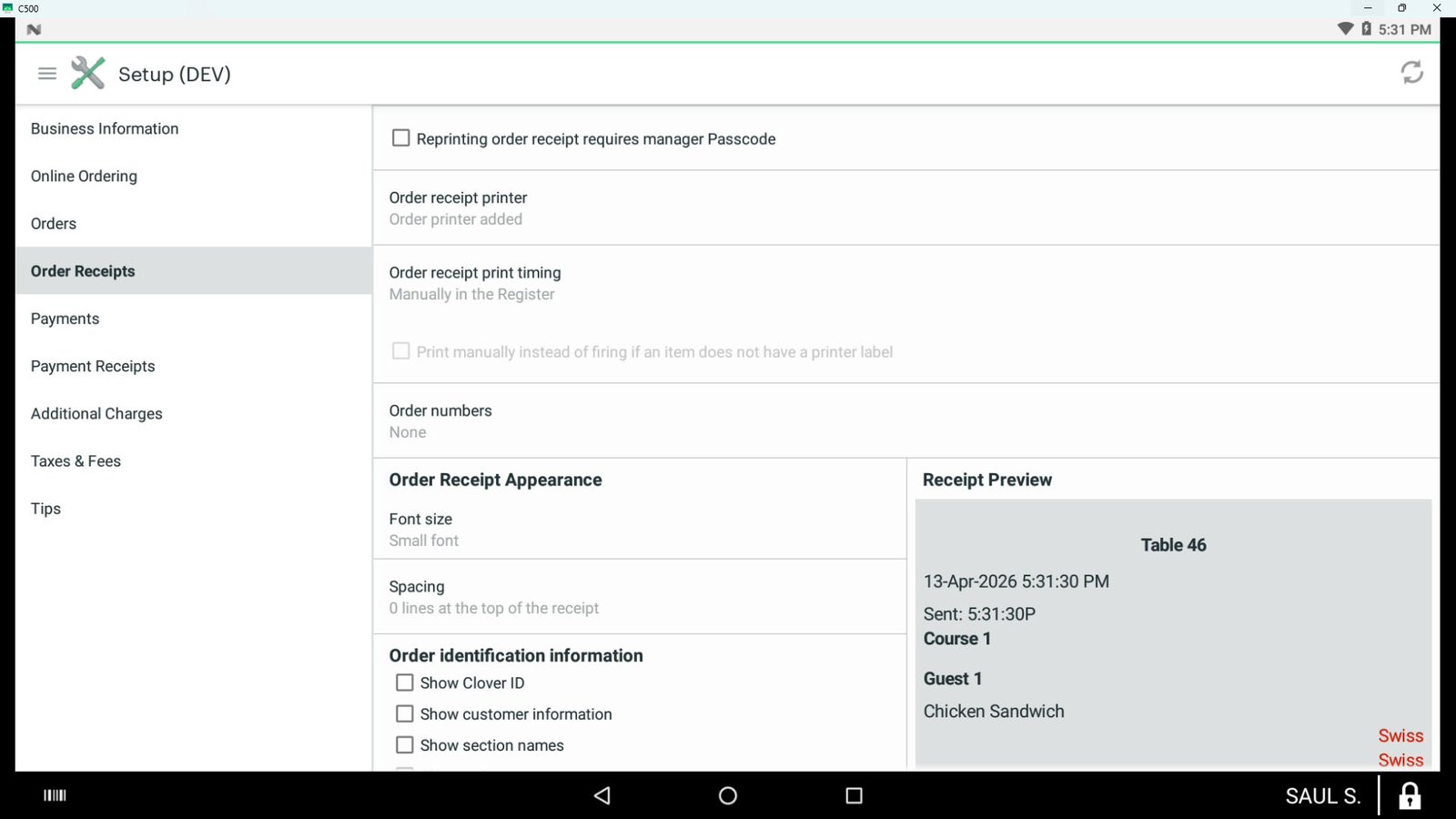Enable reprinting requires manager Passcode checkbox

coord(400,138)
